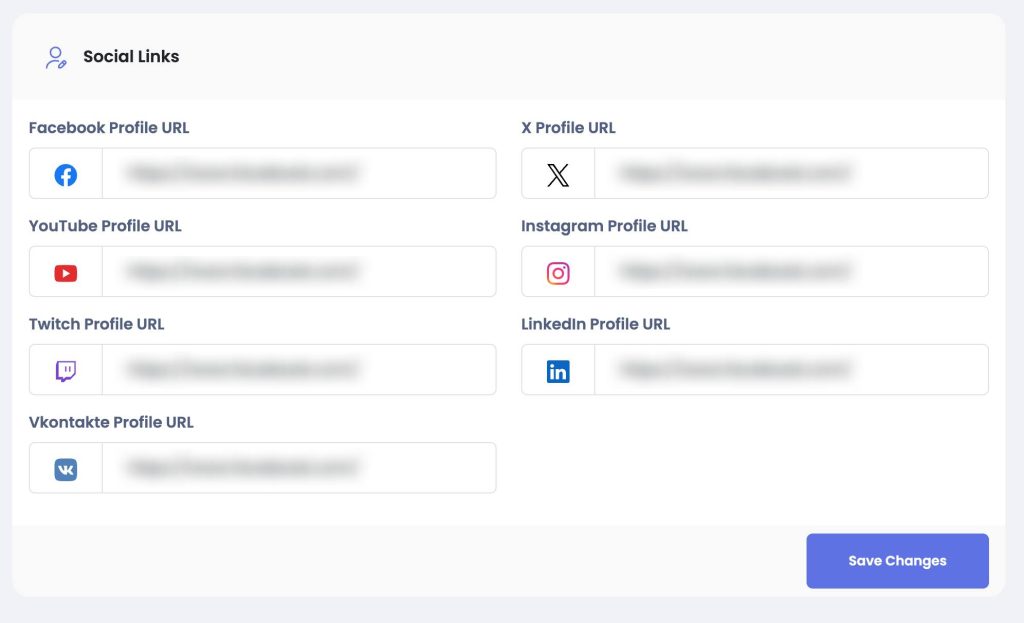Click the Facebook Profile URL label
The width and height of the screenshot is (1024, 623).
pos(109,127)
